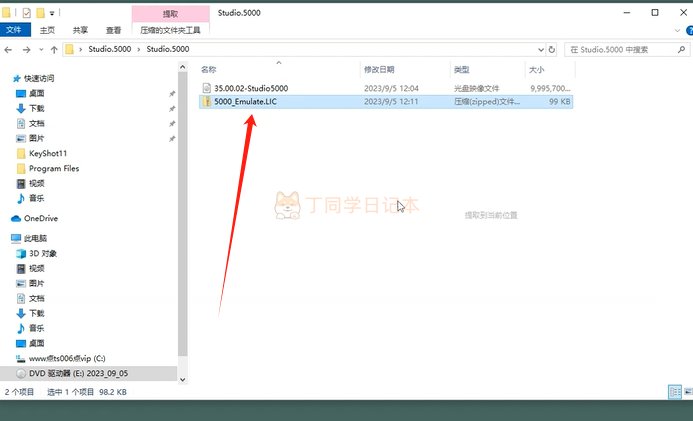Open the Program Files folder in sidebar
Image resolution: width=693 pixels, height=421 pixels.
(53, 168)
